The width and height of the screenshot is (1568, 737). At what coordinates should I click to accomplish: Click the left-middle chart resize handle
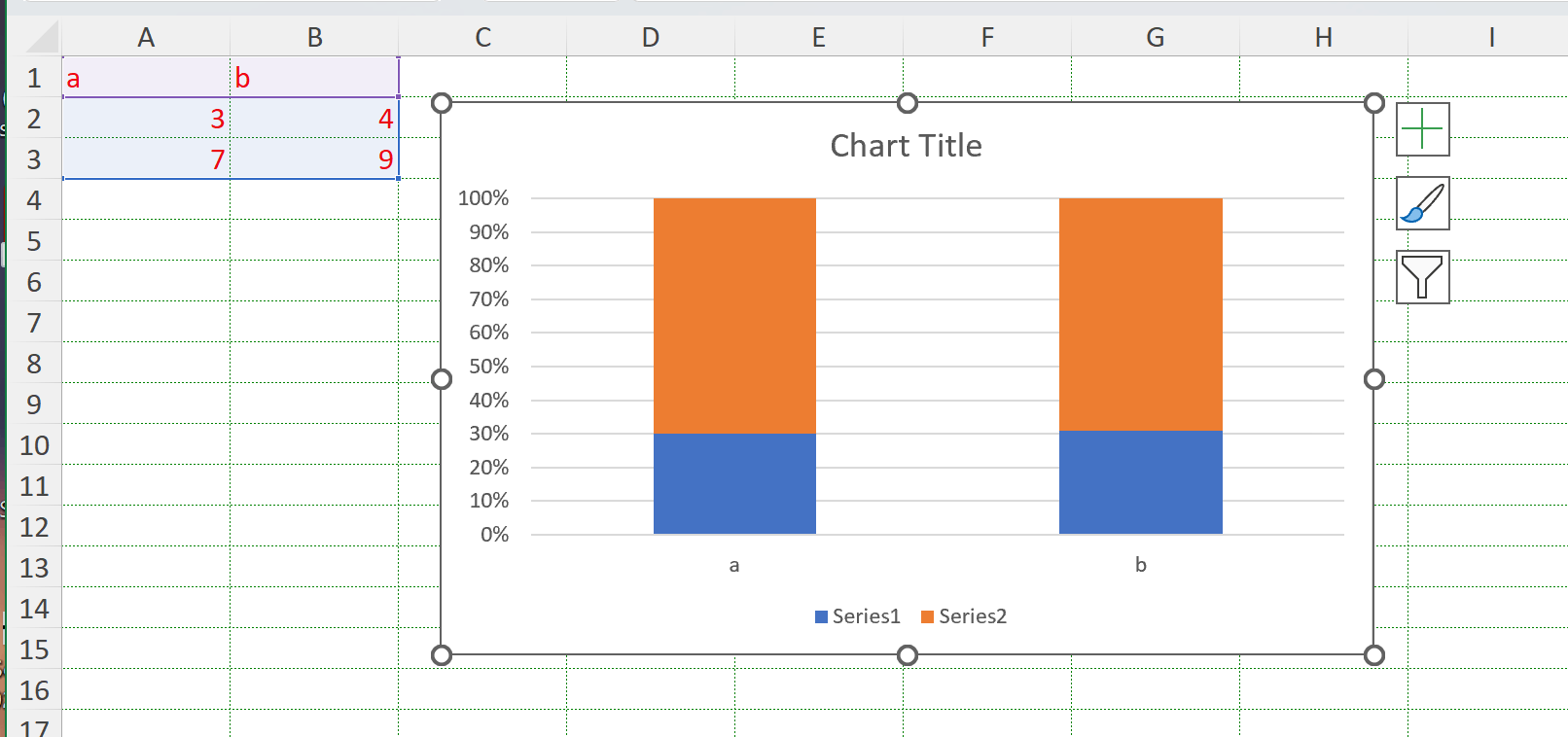442,379
